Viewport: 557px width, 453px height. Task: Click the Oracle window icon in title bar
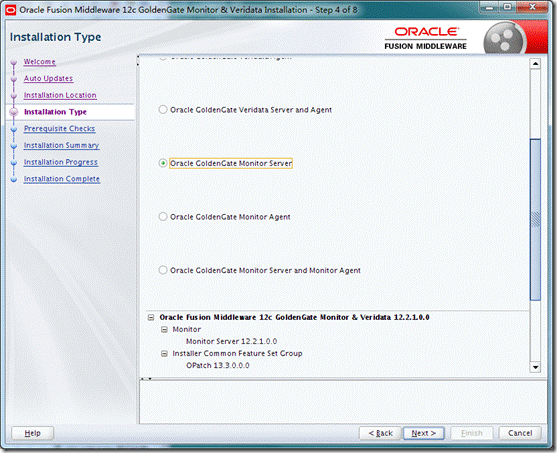coord(11,10)
